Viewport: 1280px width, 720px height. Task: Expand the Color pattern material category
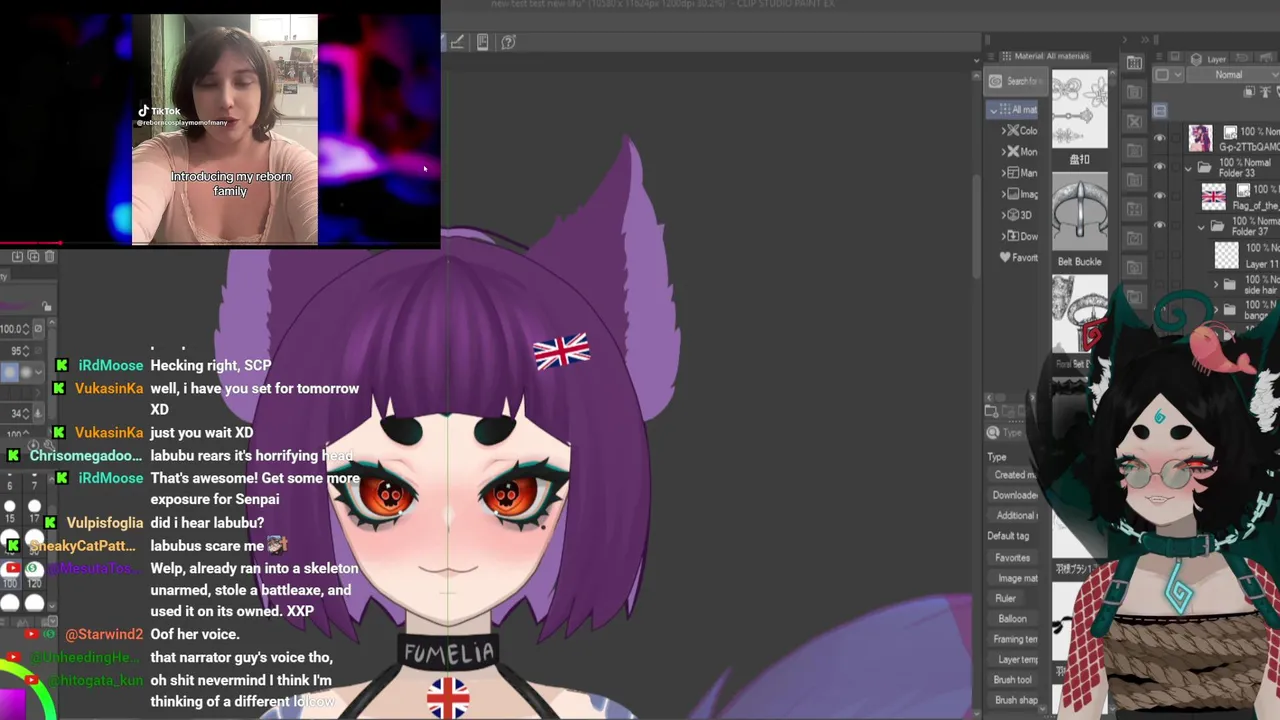click(1004, 131)
